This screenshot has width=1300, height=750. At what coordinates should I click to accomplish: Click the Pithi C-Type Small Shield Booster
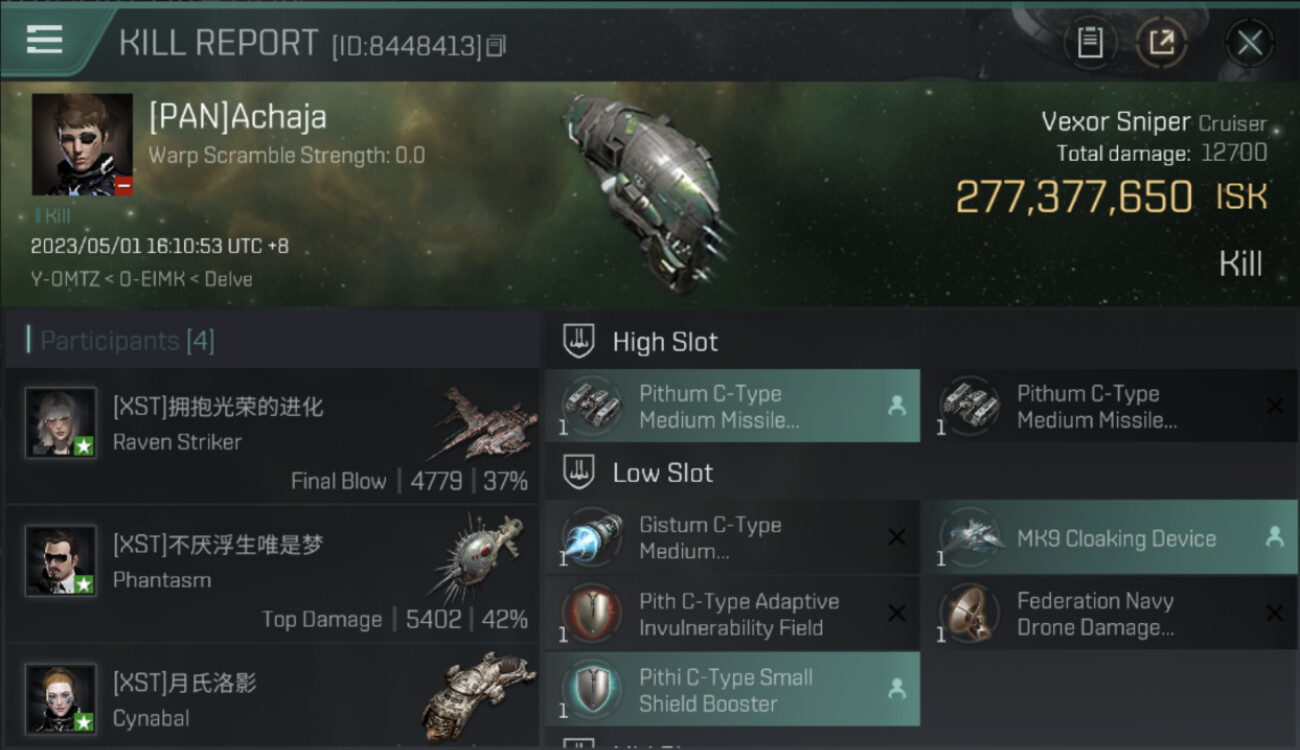point(732,690)
